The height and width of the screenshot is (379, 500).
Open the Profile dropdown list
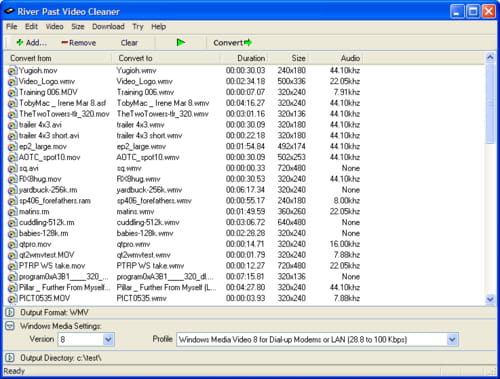click(452, 340)
